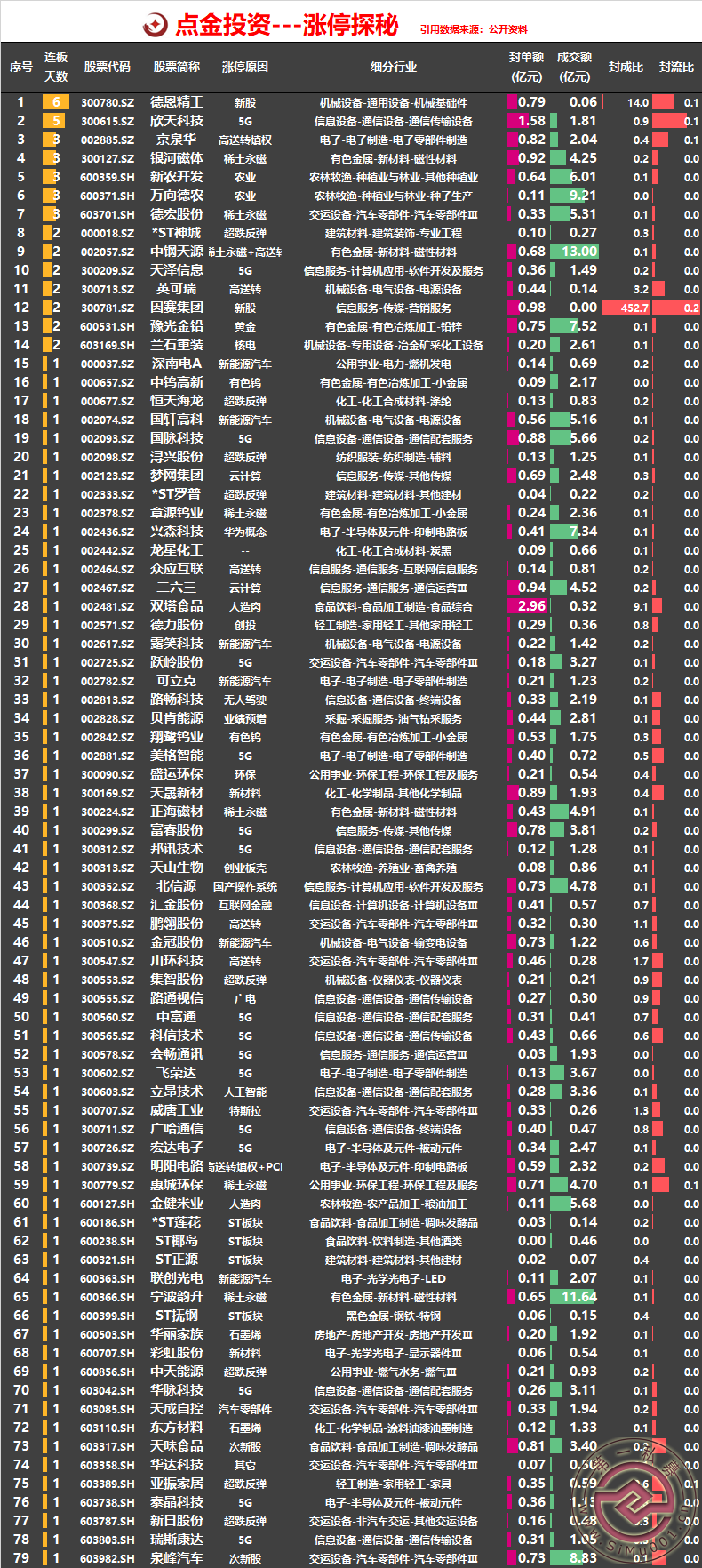
Task: Select stock name 双塔食品
Action: pos(177,606)
